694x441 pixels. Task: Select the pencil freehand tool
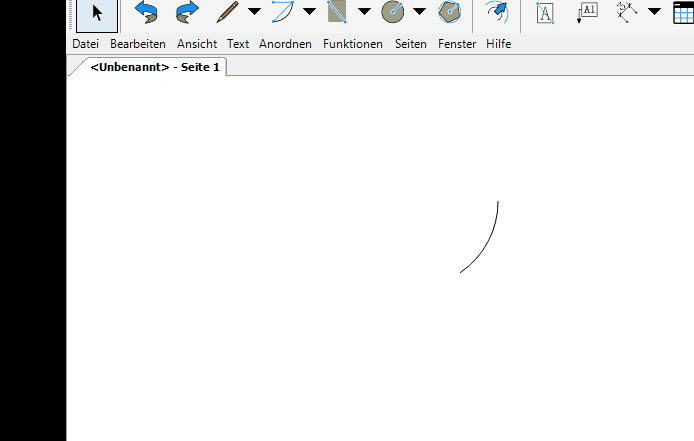[227, 12]
